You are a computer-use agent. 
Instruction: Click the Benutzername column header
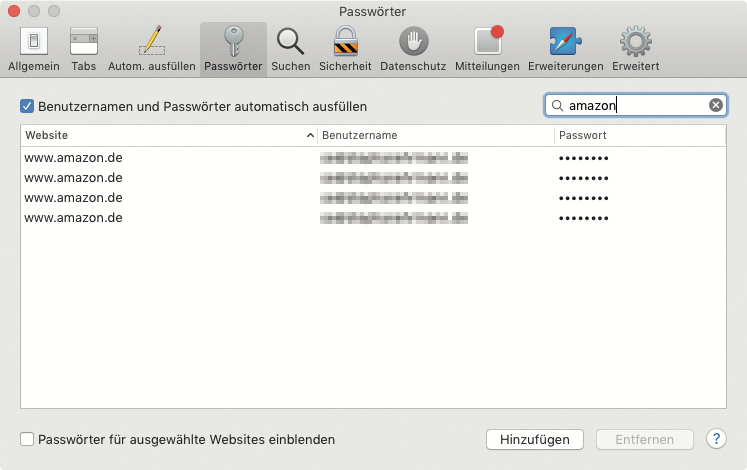[435, 135]
